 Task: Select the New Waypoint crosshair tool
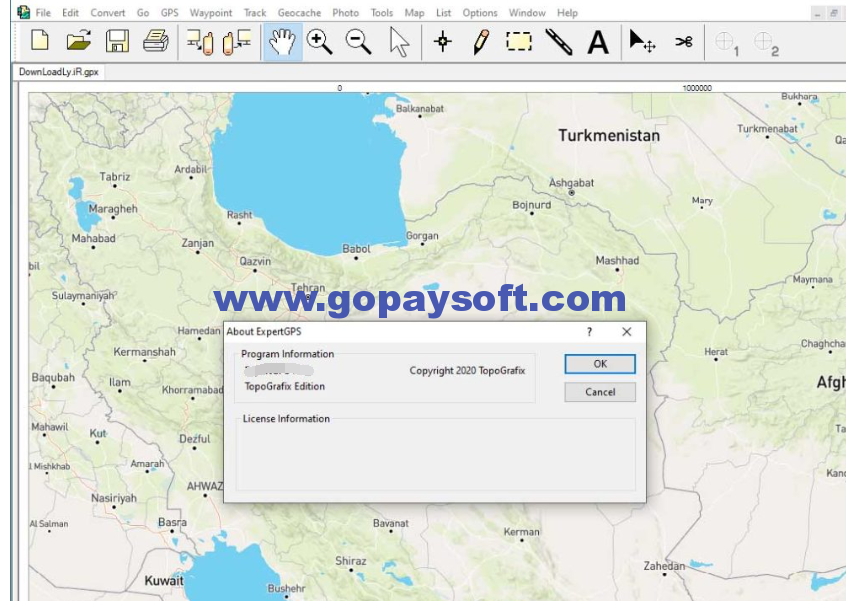443,42
